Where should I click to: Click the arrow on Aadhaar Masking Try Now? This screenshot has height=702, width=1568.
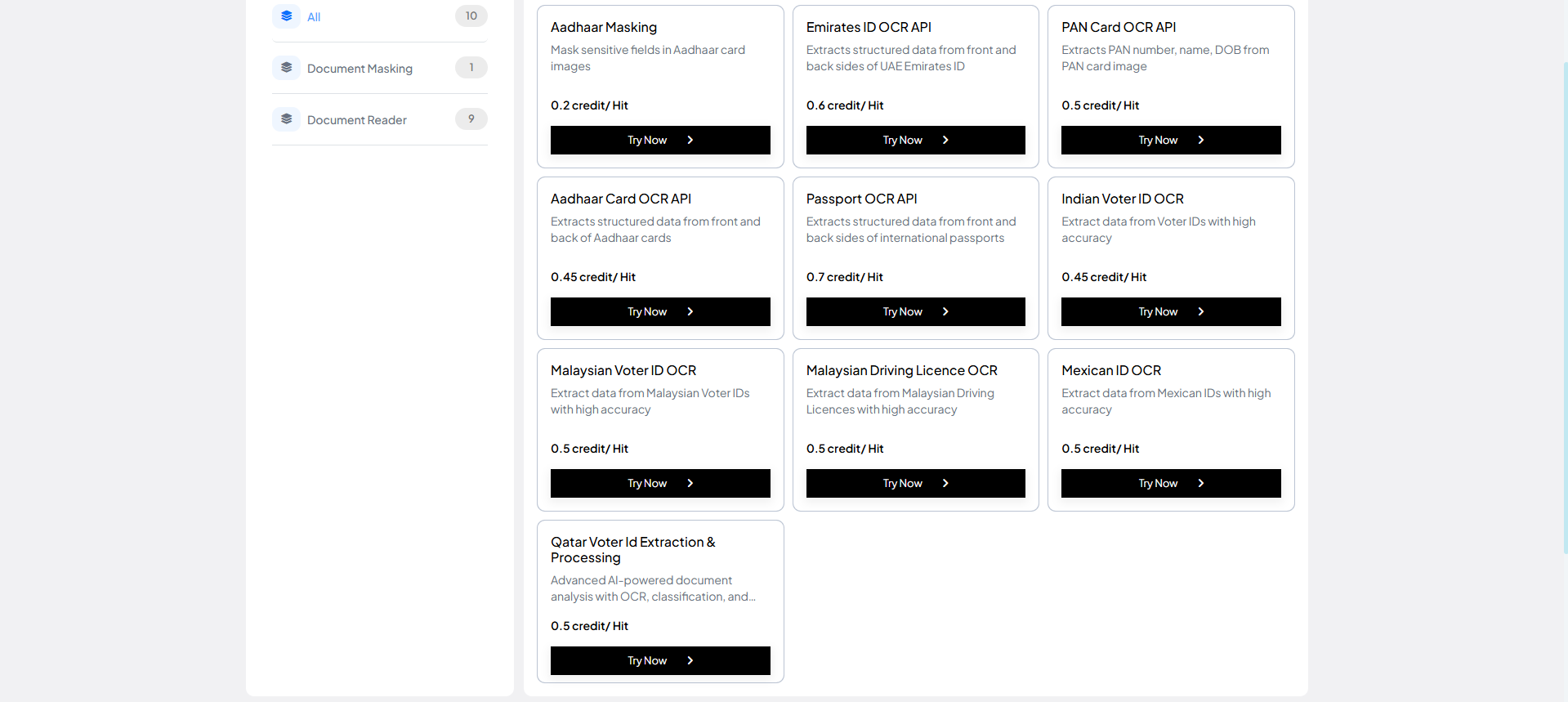[x=690, y=140]
